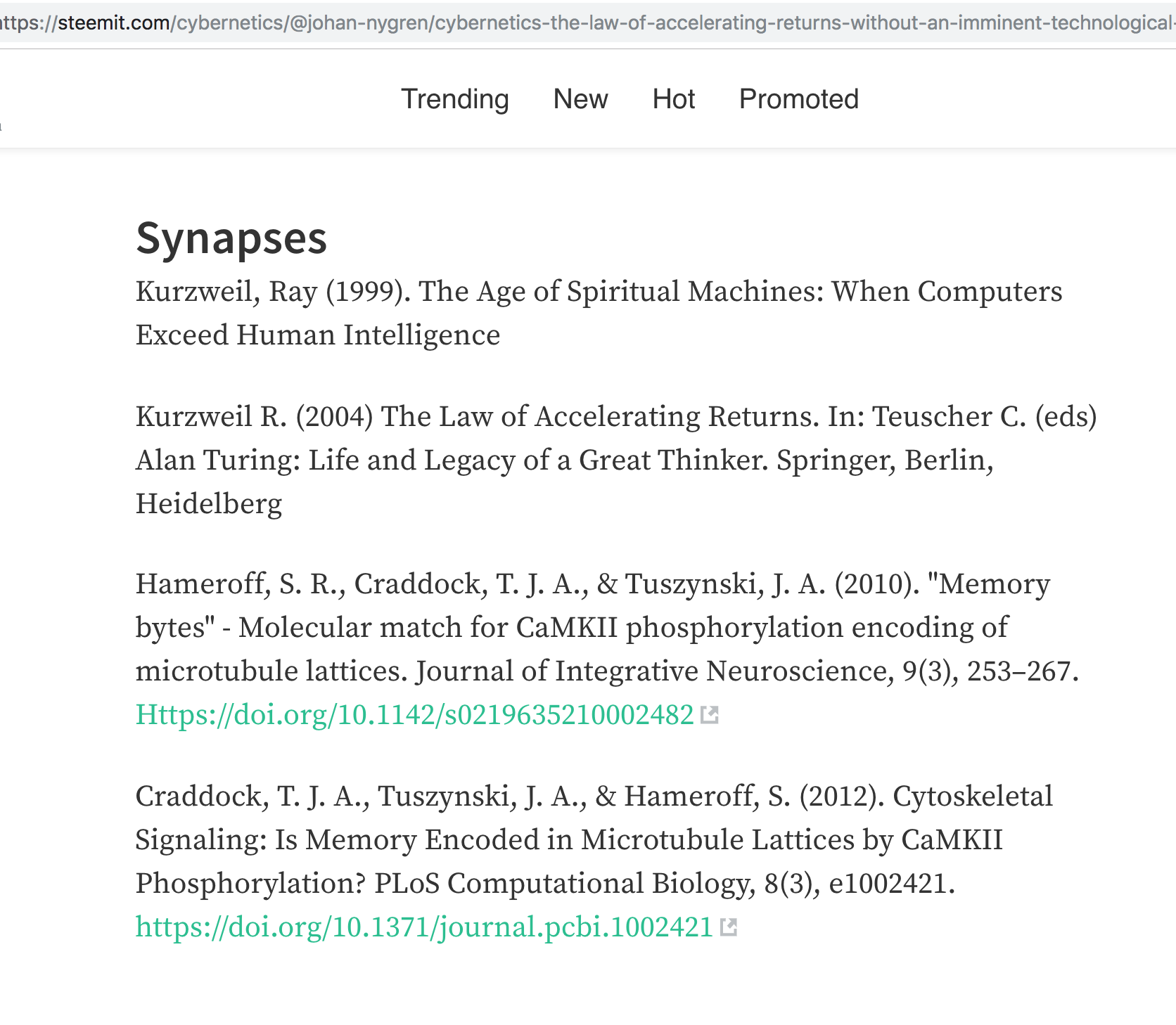This screenshot has height=1025, width=1176.
Task: Click 'PLoS Computational Biology' text
Action: pos(563,884)
